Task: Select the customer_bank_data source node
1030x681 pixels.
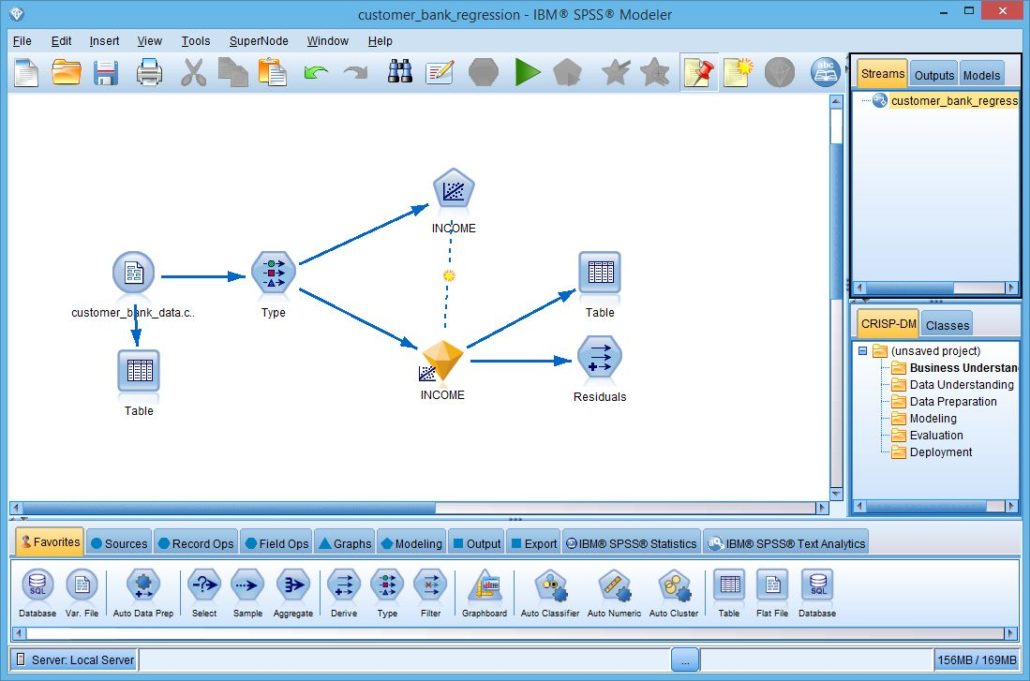Action: 133,273
